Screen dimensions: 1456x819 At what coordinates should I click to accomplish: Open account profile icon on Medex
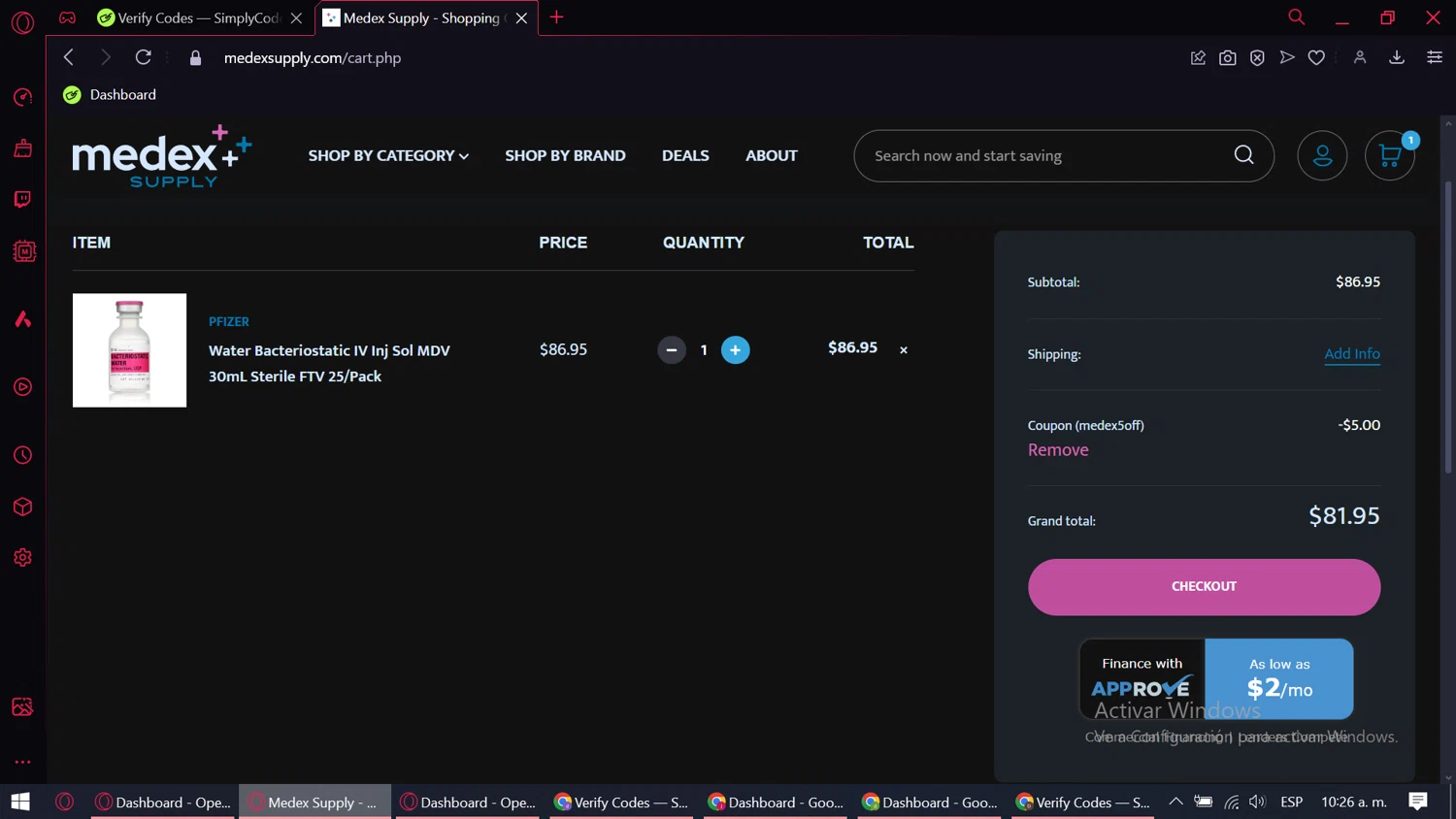(x=1322, y=155)
